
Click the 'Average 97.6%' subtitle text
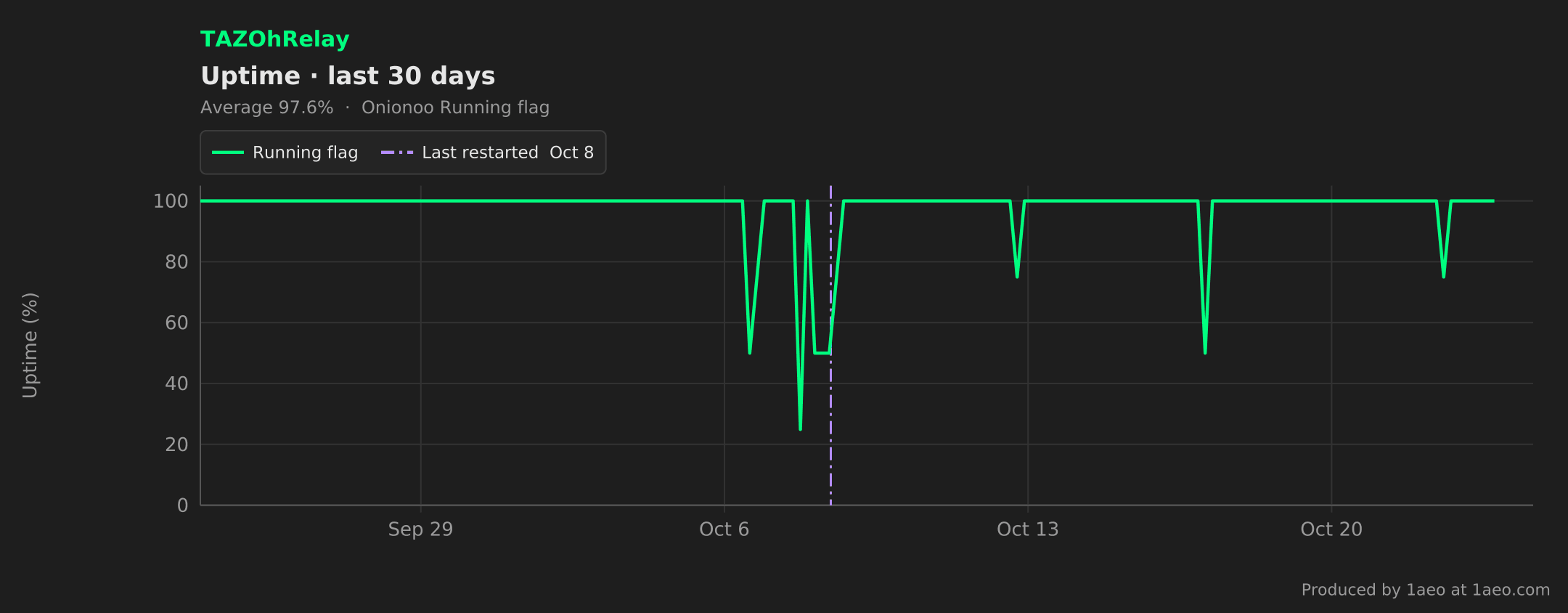pos(266,107)
